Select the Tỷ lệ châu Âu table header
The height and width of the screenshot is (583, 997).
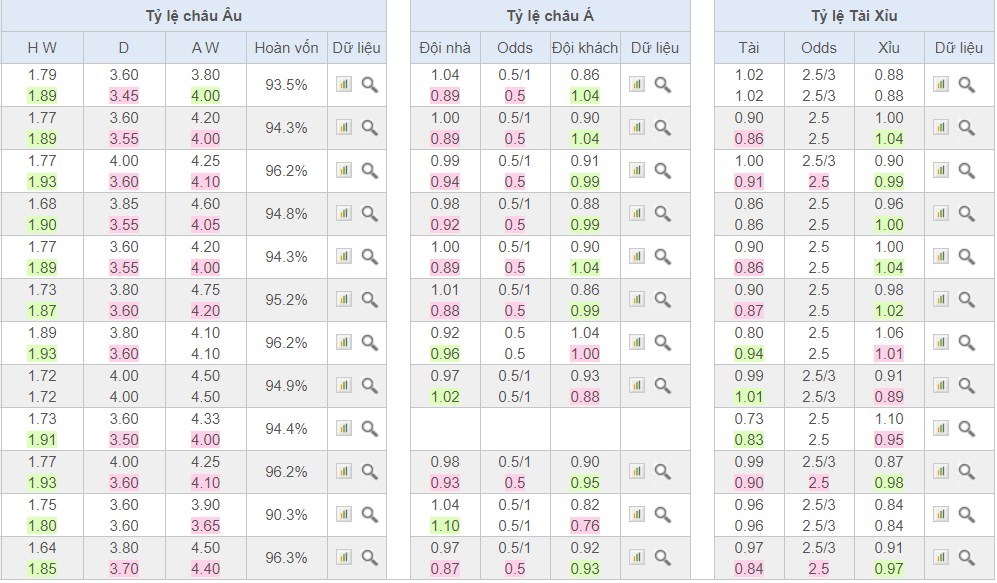192,16
